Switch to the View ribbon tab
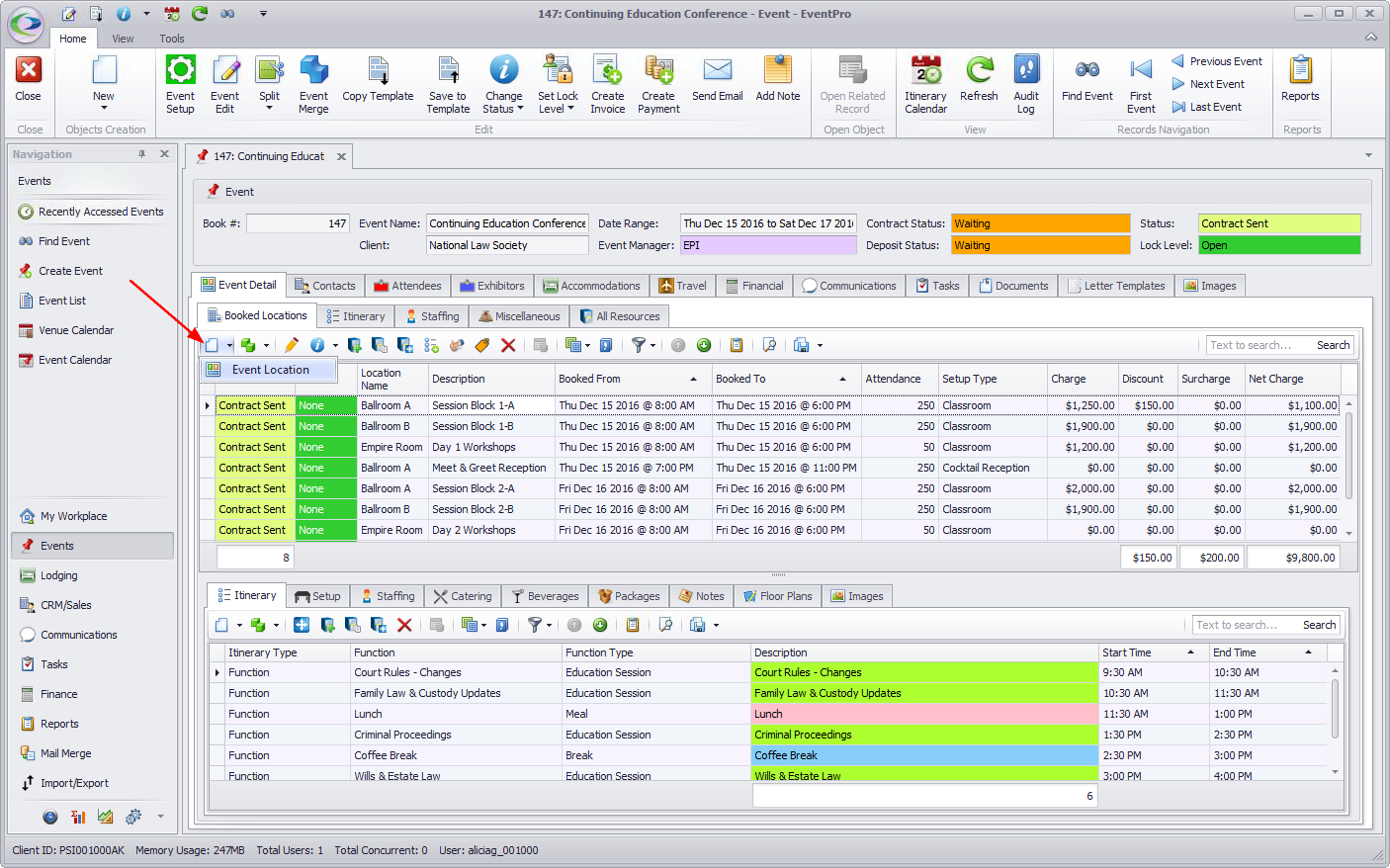 [123, 39]
